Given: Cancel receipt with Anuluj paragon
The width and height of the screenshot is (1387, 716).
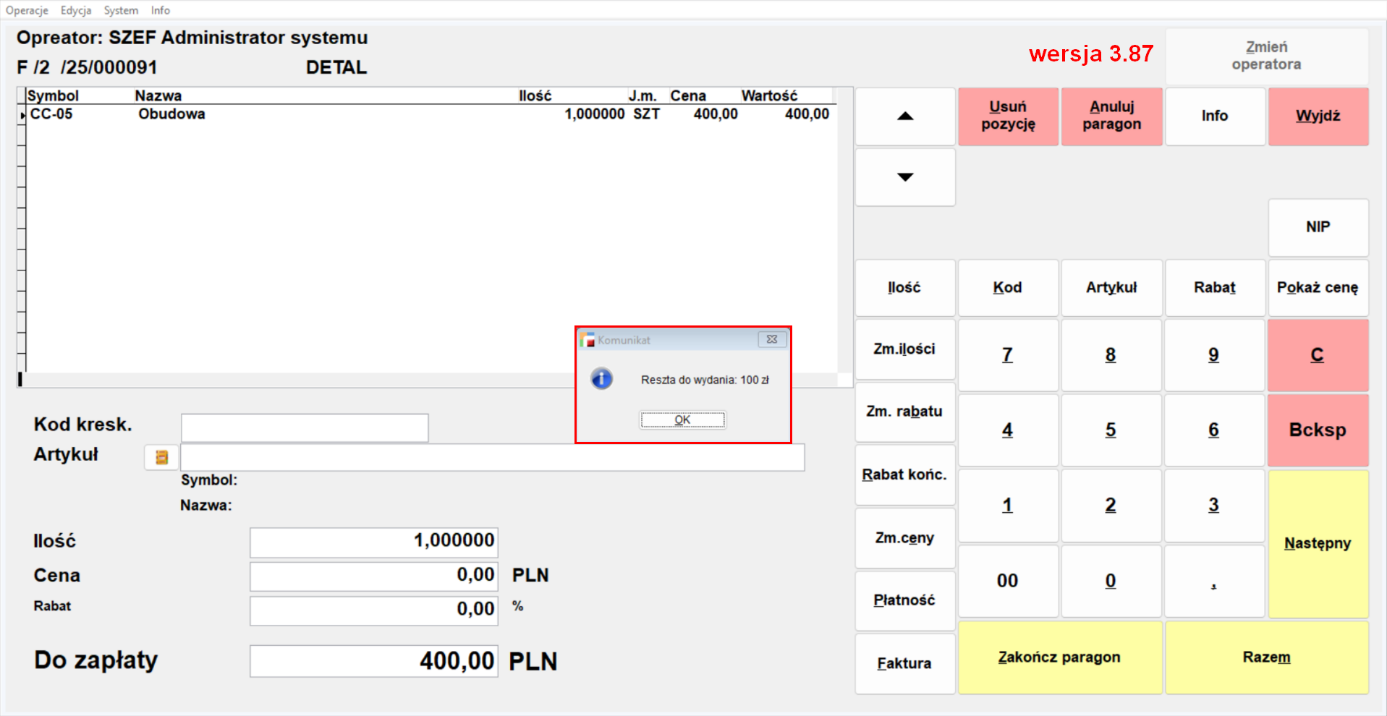Looking at the screenshot, I should 1111,116.
